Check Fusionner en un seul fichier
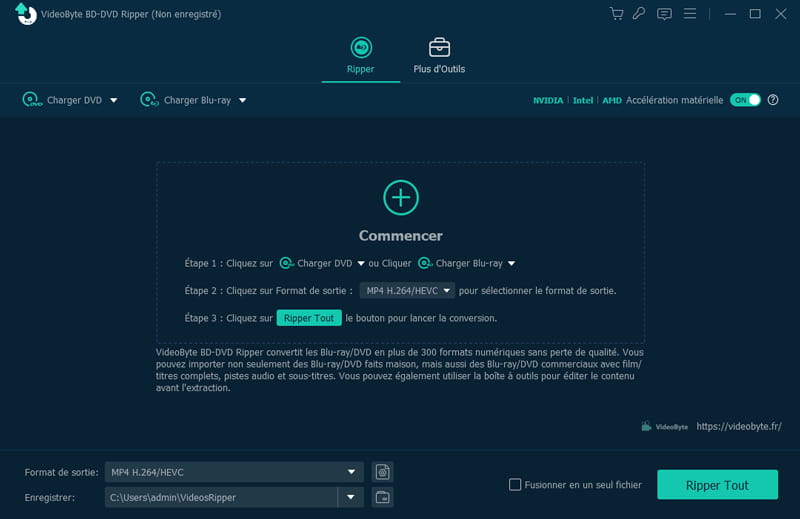800x519 pixels. click(516, 485)
